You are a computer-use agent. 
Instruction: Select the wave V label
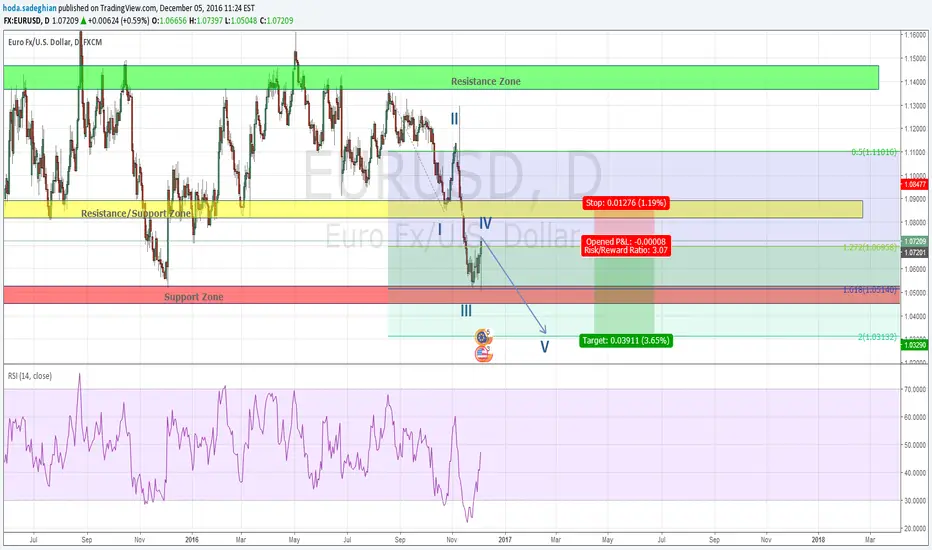(544, 346)
